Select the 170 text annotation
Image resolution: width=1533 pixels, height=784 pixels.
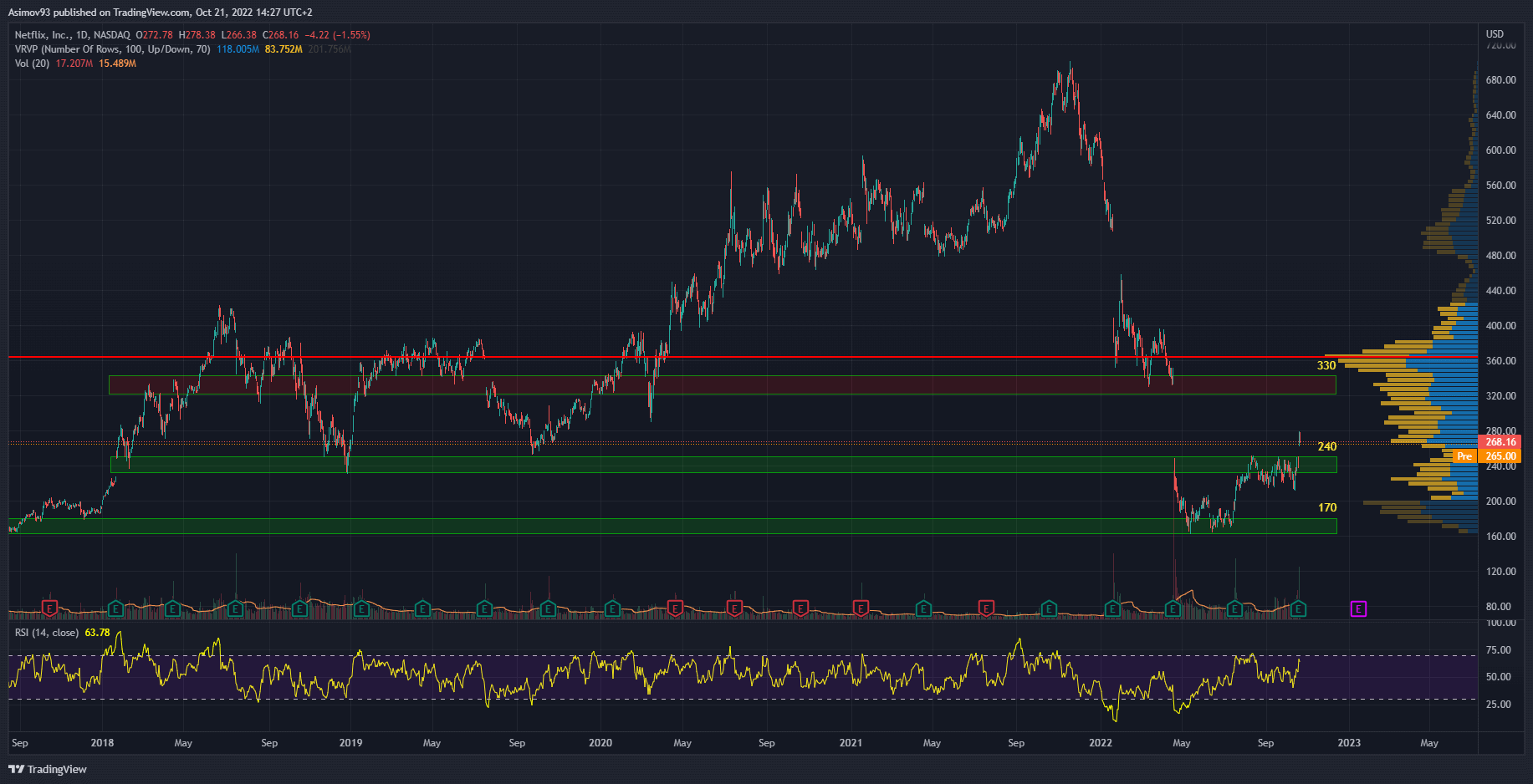[1327, 507]
